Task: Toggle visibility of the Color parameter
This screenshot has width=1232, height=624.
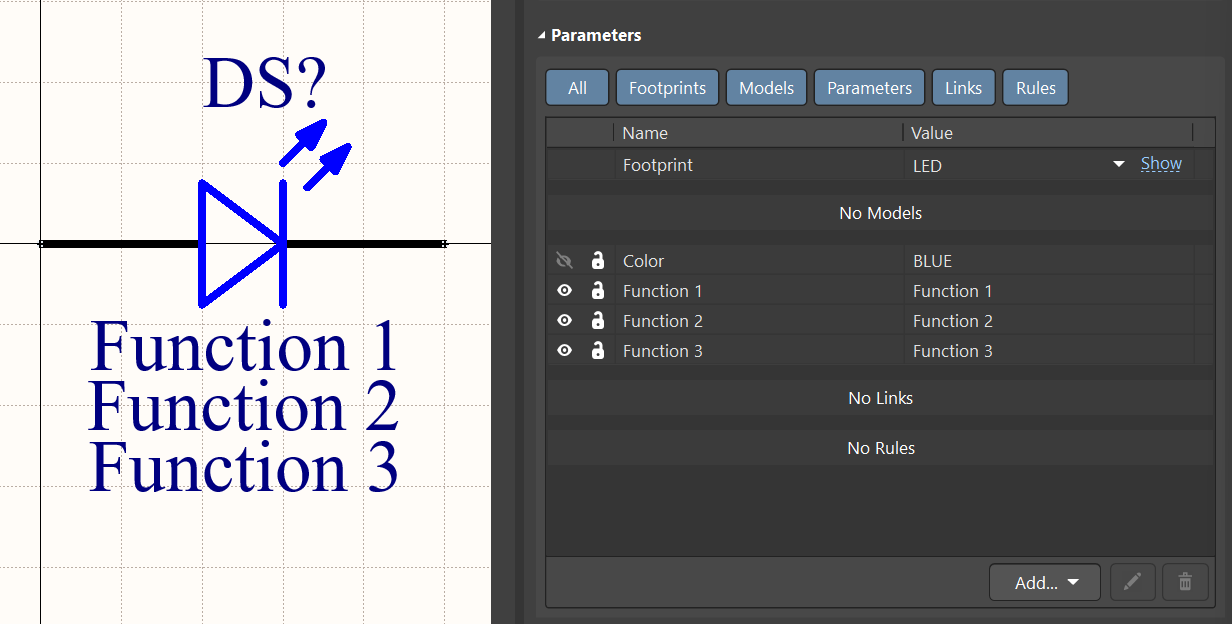Action: coord(564,260)
